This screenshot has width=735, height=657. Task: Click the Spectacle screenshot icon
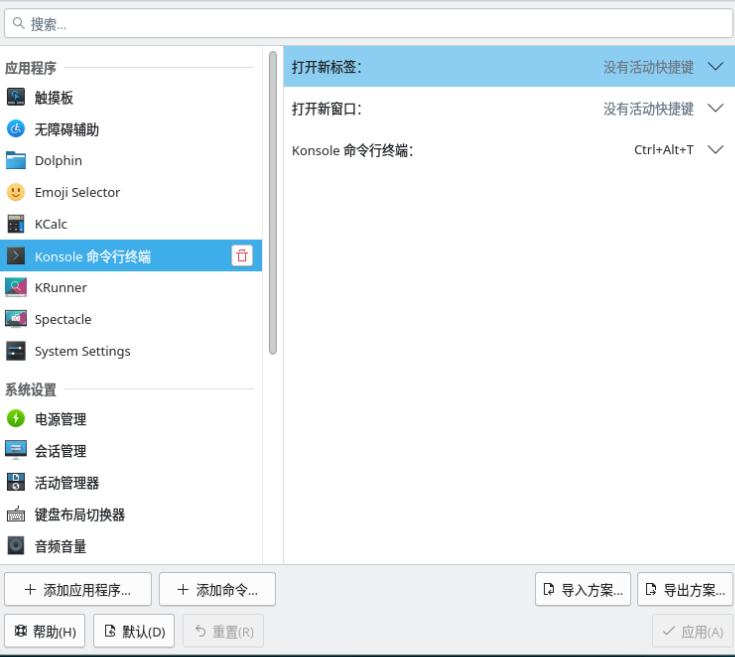[15, 319]
